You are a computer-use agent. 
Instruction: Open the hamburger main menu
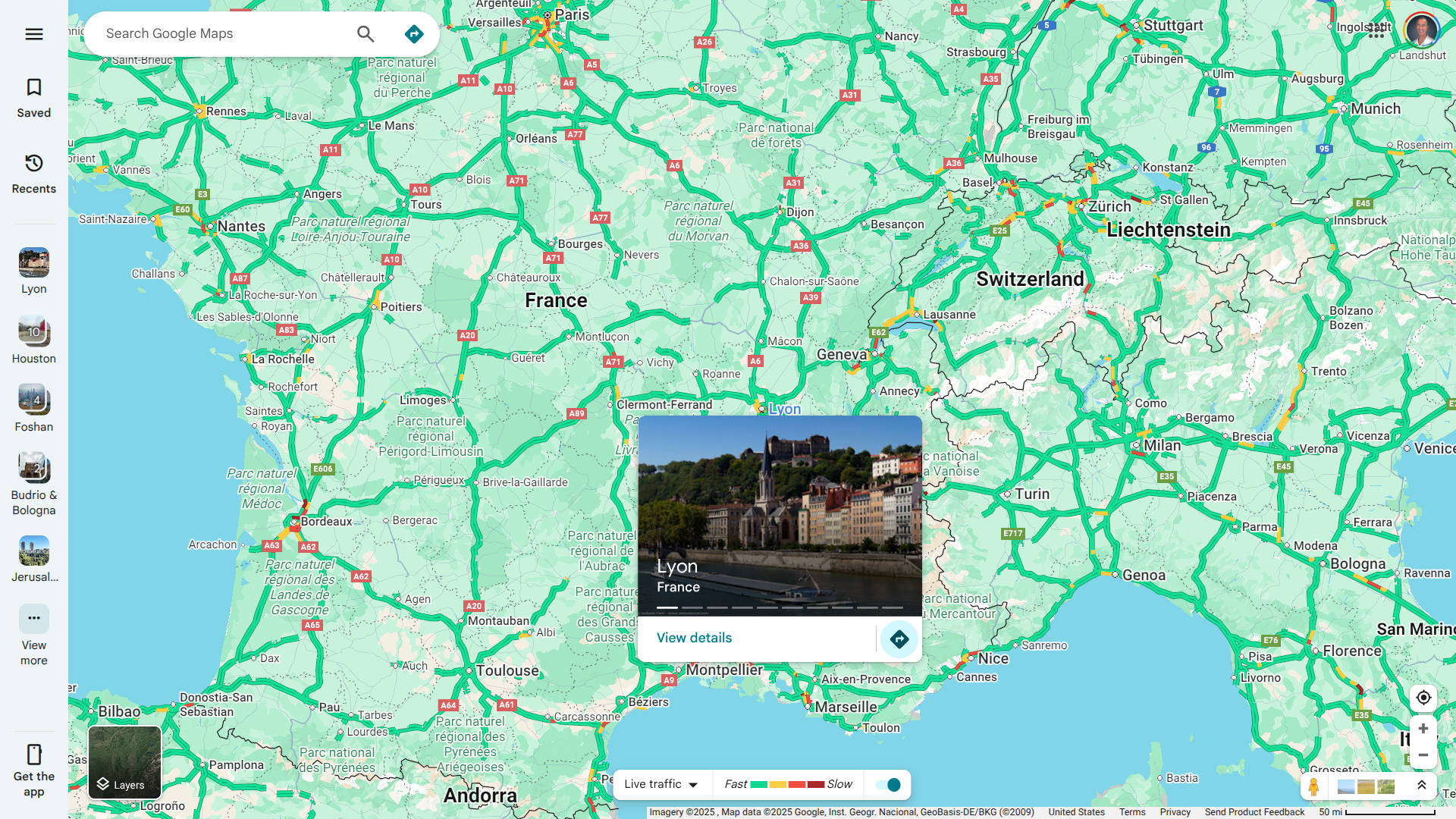pyautogui.click(x=33, y=34)
